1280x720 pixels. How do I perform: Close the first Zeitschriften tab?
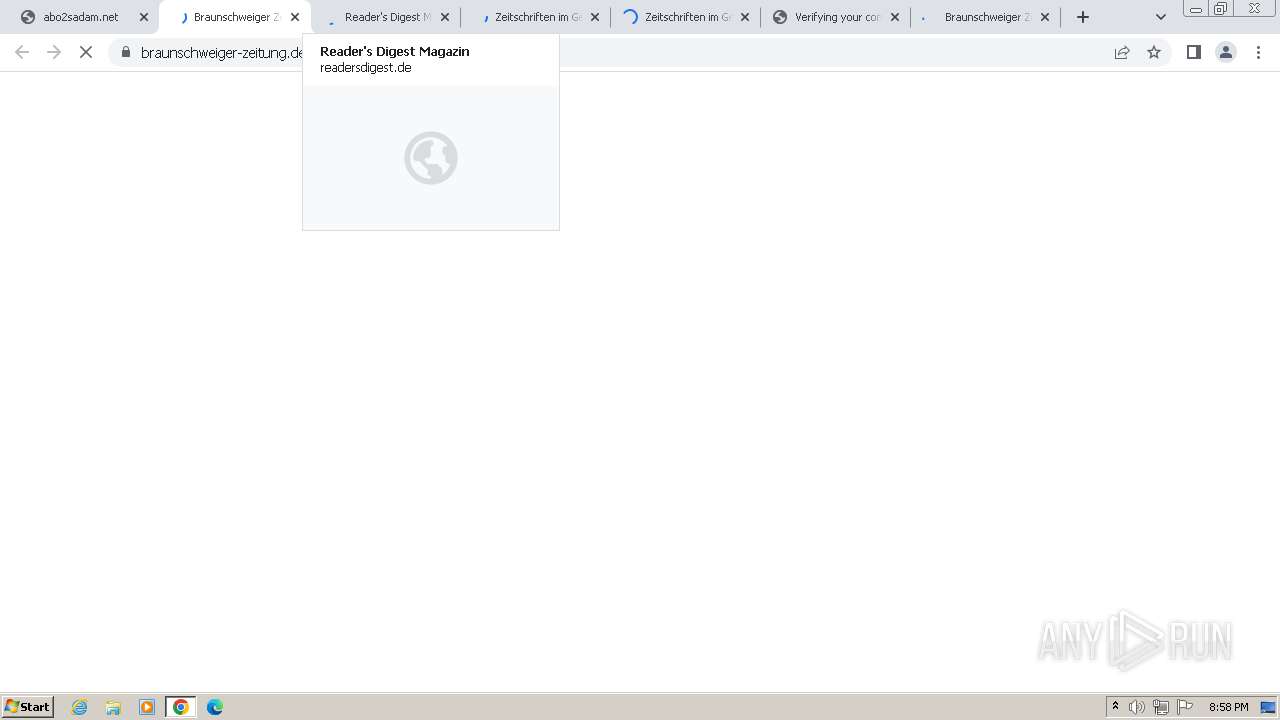coord(595,17)
